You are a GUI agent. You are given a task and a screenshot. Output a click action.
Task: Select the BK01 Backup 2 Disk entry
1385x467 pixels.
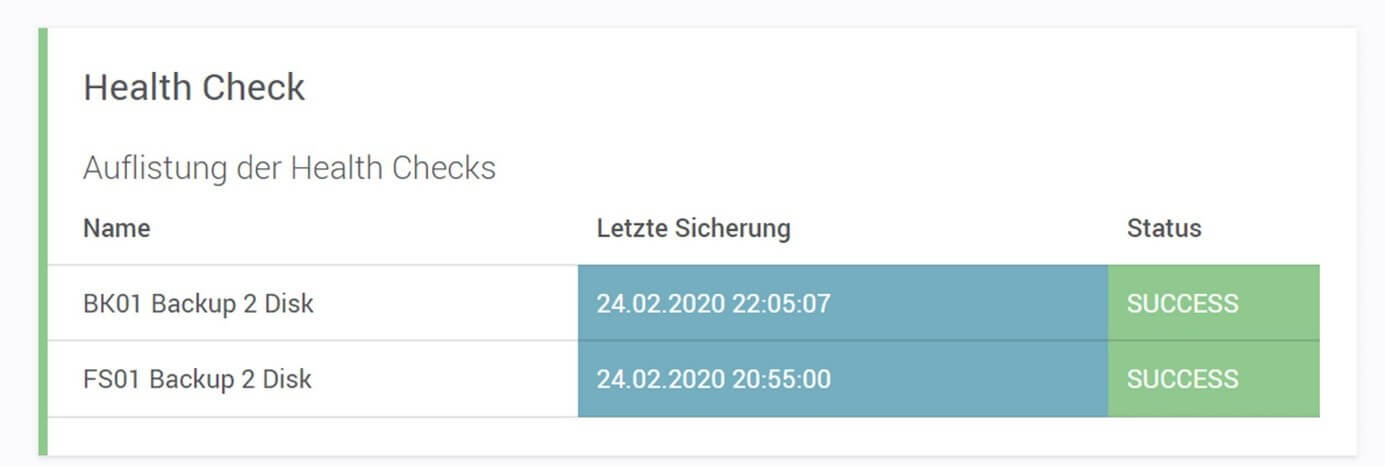(198, 303)
